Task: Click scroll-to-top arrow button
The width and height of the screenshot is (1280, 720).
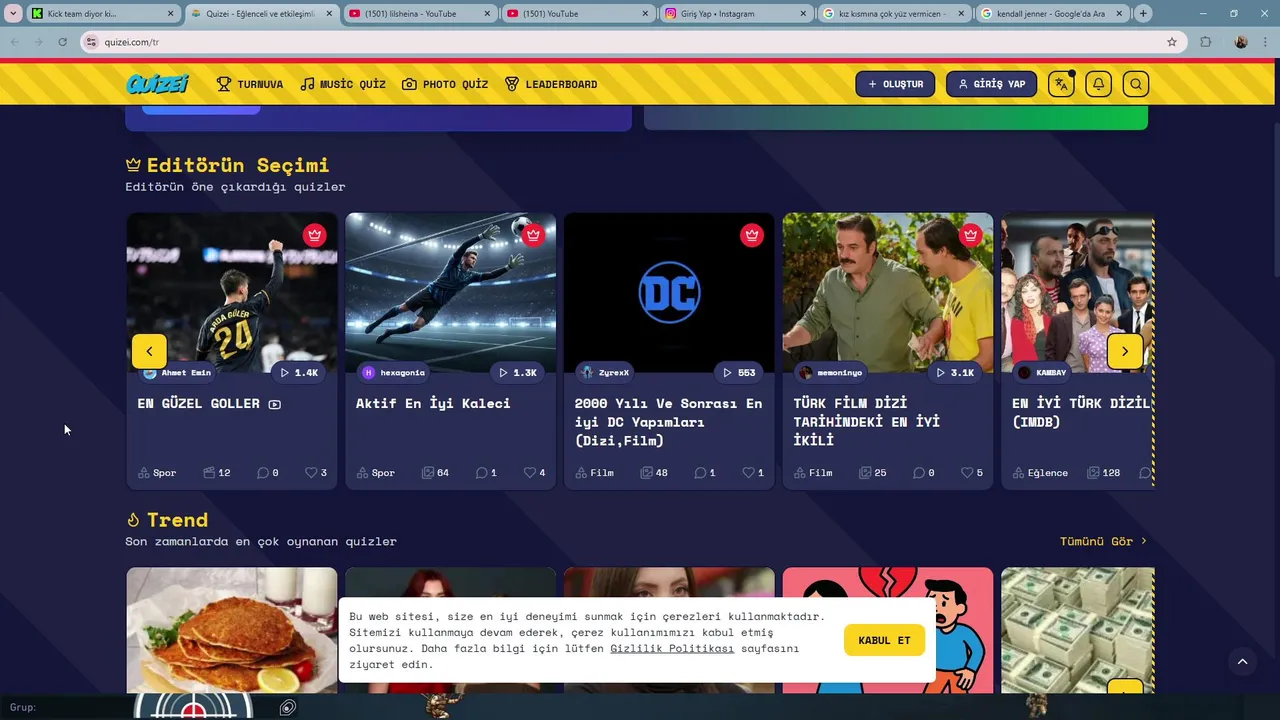Action: click(1242, 661)
